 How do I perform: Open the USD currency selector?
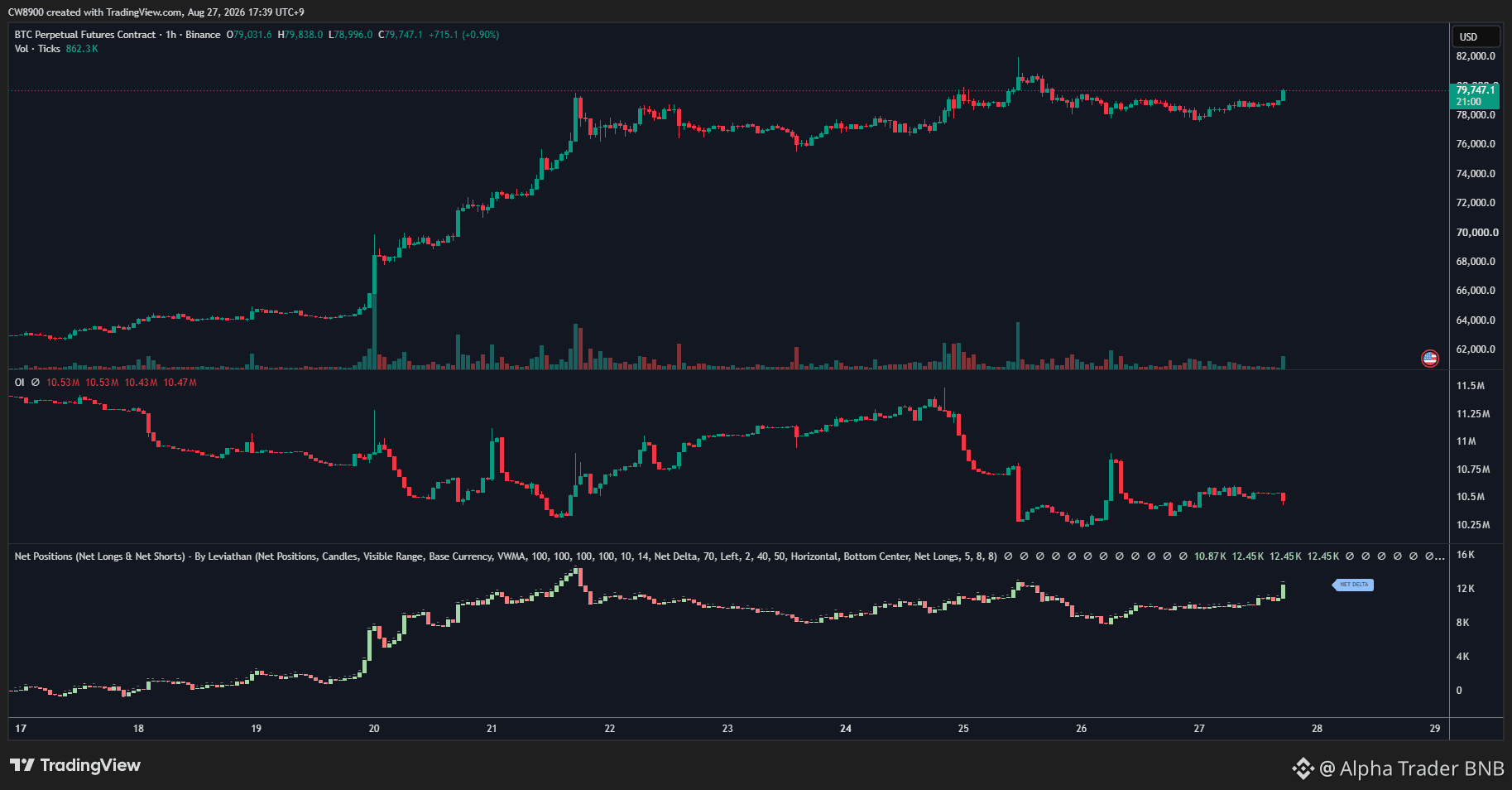(x=1476, y=36)
